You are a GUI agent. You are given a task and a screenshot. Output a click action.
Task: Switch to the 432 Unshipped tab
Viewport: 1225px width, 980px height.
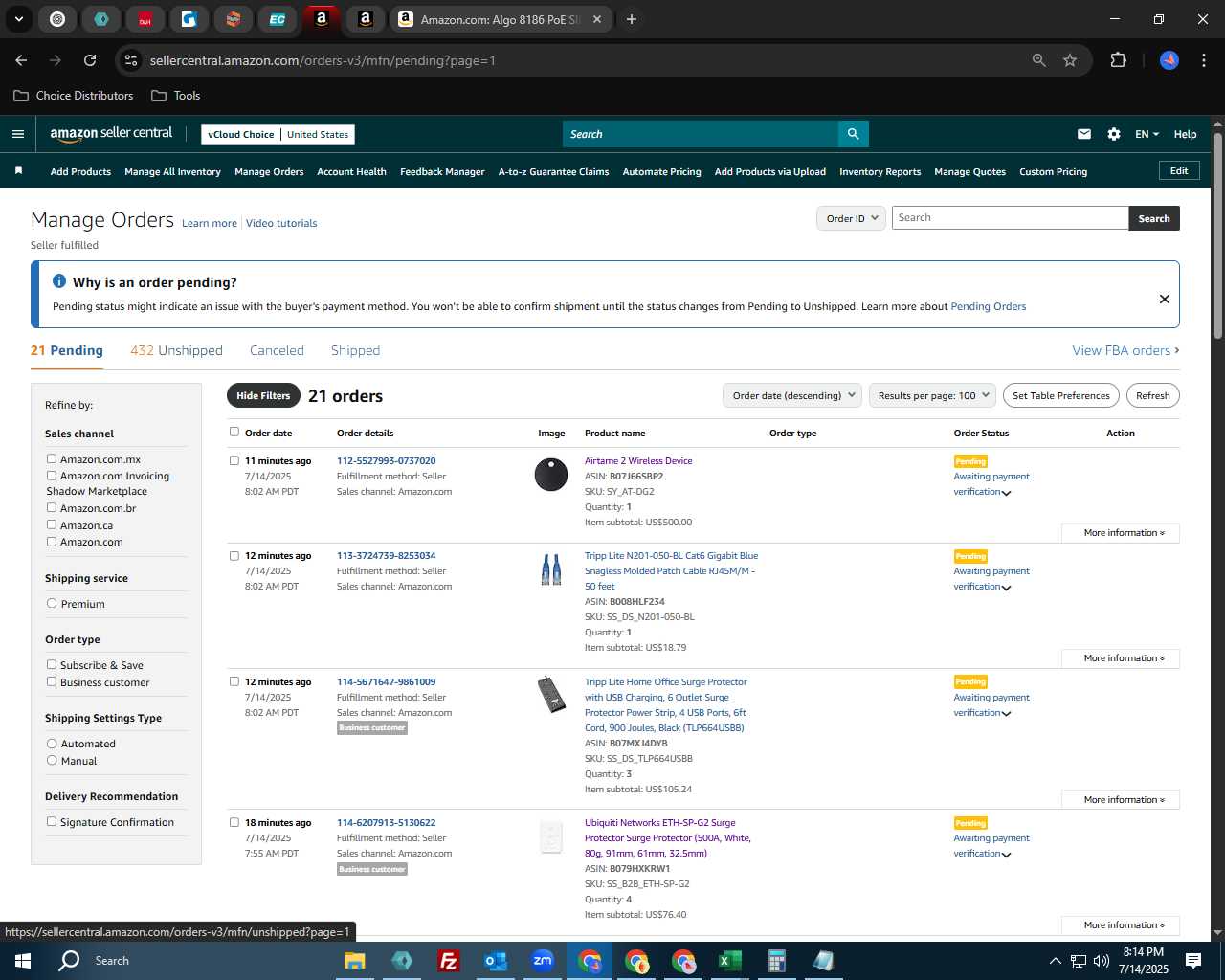[176, 350]
